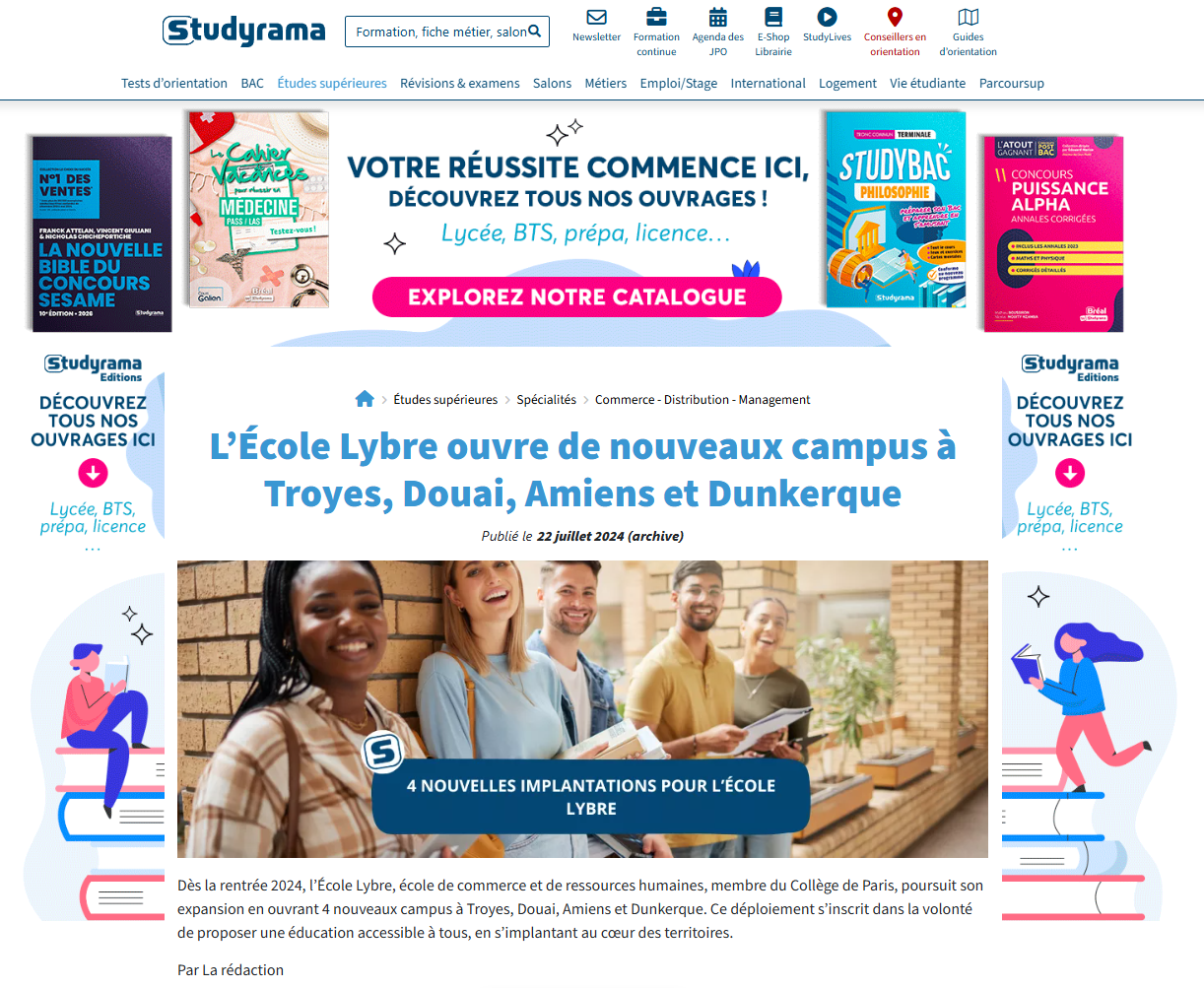Click the Studybac Philosophie book cover
This screenshot has height=988, width=1204.
[x=895, y=209]
